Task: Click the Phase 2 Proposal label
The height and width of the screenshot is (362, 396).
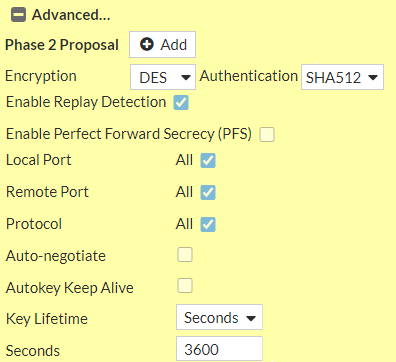Action: coord(62,45)
